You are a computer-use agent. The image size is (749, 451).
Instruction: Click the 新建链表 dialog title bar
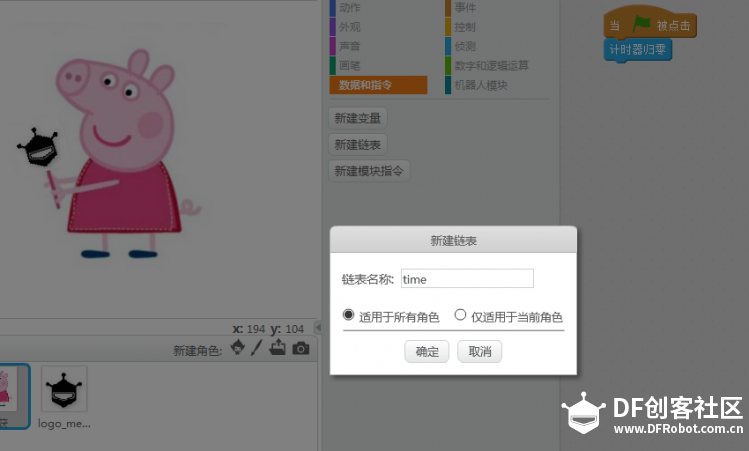[x=453, y=240]
